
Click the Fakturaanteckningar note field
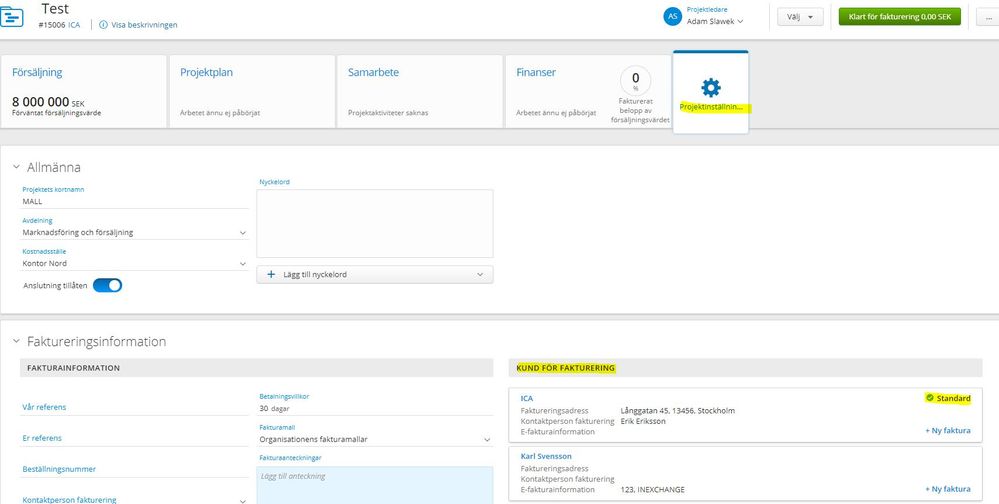pyautogui.click(x=375, y=485)
